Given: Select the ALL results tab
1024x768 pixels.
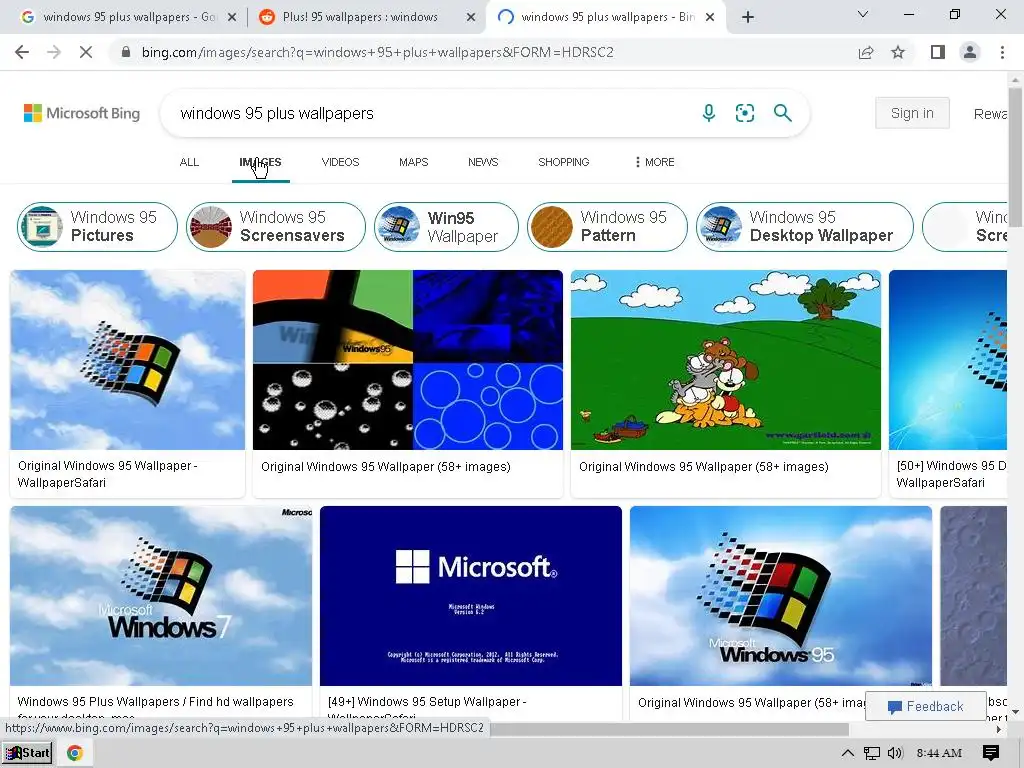Looking at the screenshot, I should tap(189, 162).
